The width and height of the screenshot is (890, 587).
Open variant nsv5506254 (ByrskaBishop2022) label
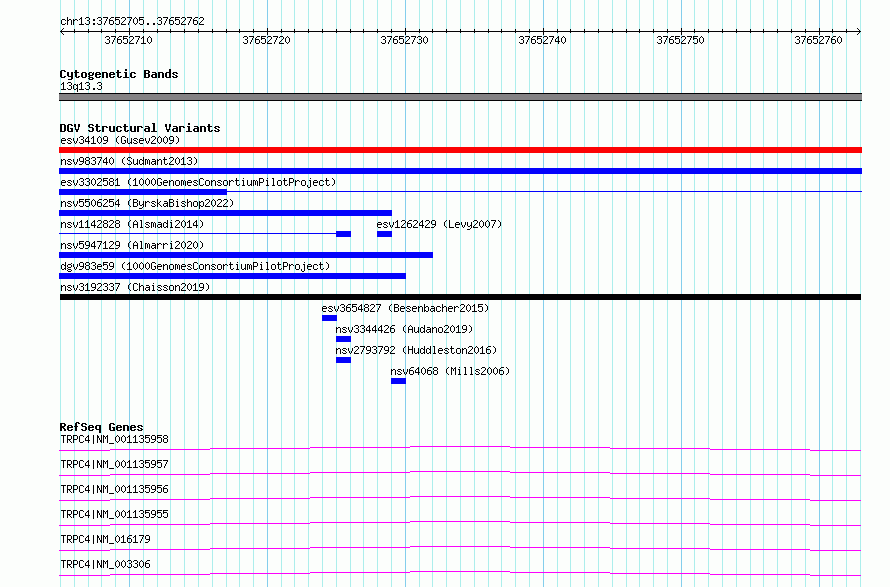(x=147, y=203)
